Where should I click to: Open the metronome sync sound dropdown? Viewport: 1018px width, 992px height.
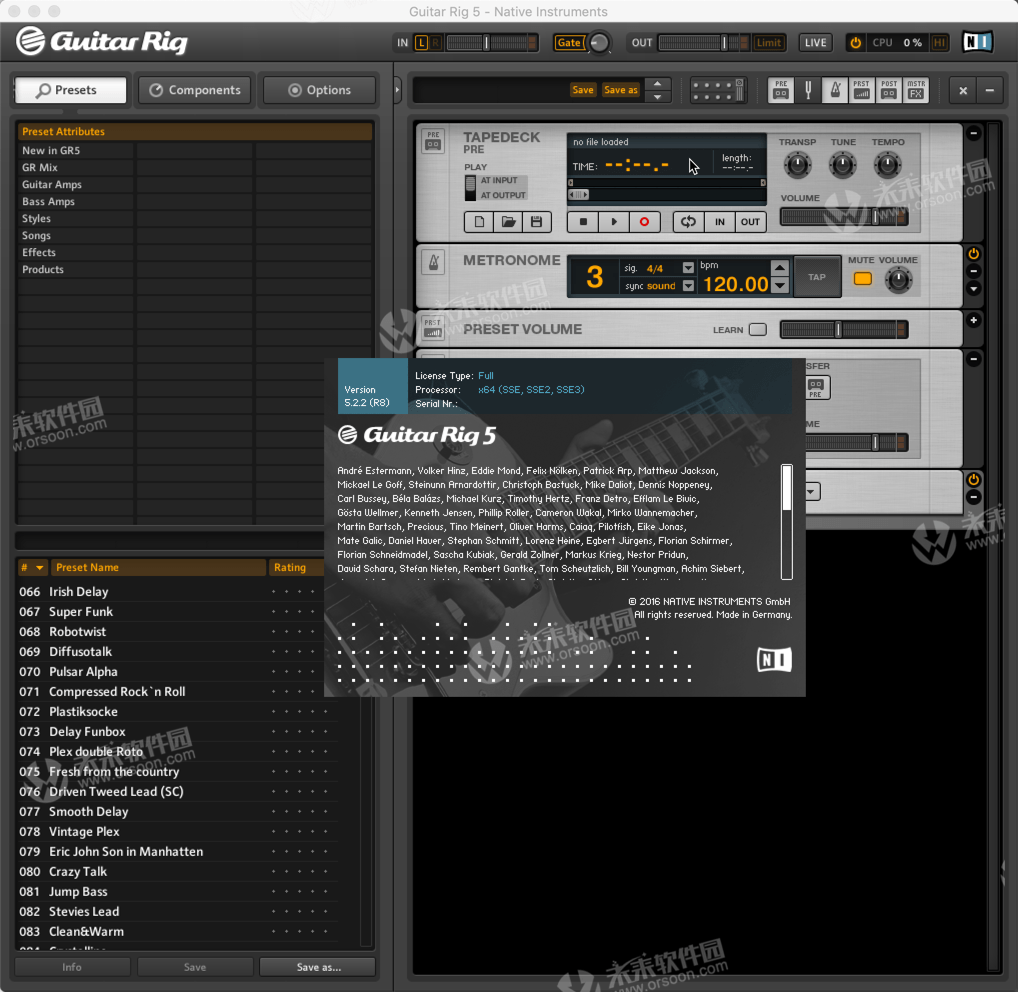coord(688,286)
